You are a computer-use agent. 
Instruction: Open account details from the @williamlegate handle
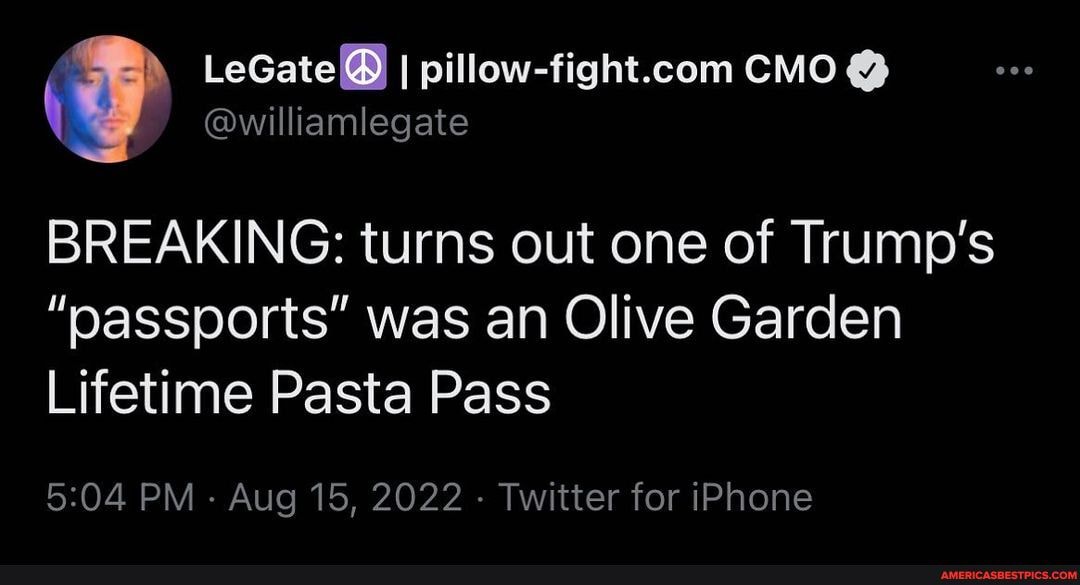pyautogui.click(x=335, y=122)
